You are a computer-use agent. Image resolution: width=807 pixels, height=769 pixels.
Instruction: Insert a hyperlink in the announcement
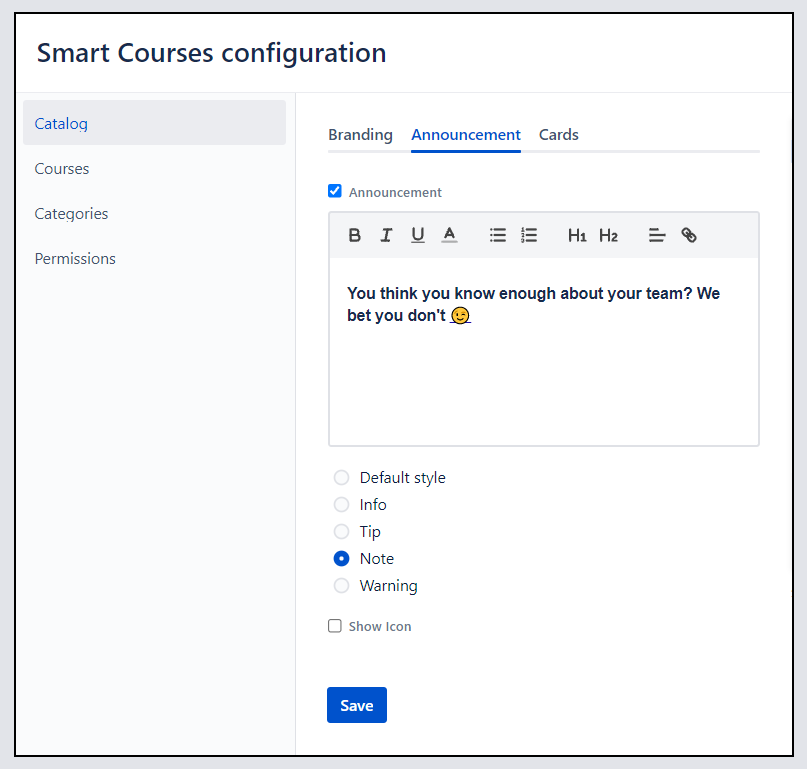click(689, 235)
